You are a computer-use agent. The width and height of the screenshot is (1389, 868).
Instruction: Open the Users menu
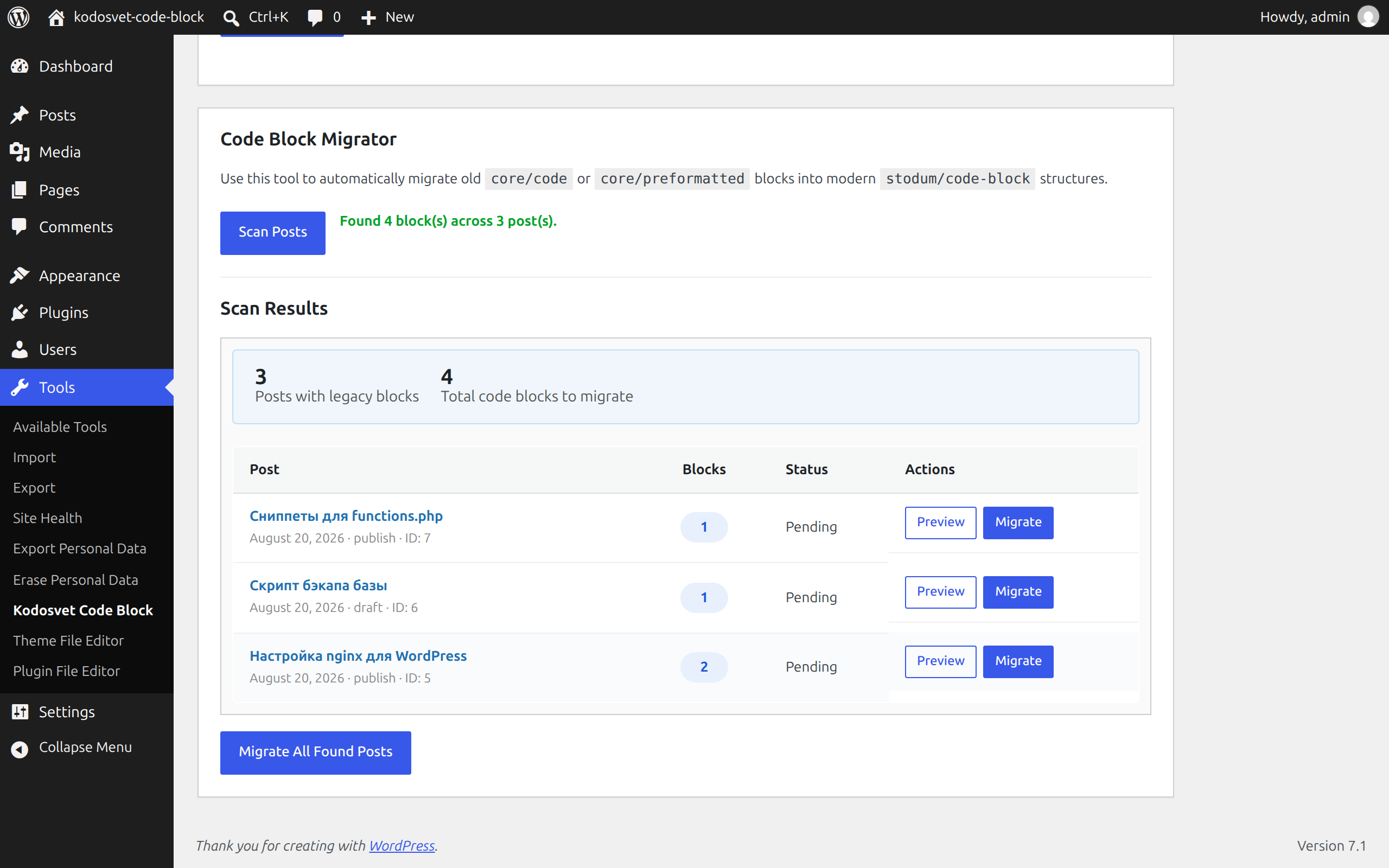(x=87, y=349)
